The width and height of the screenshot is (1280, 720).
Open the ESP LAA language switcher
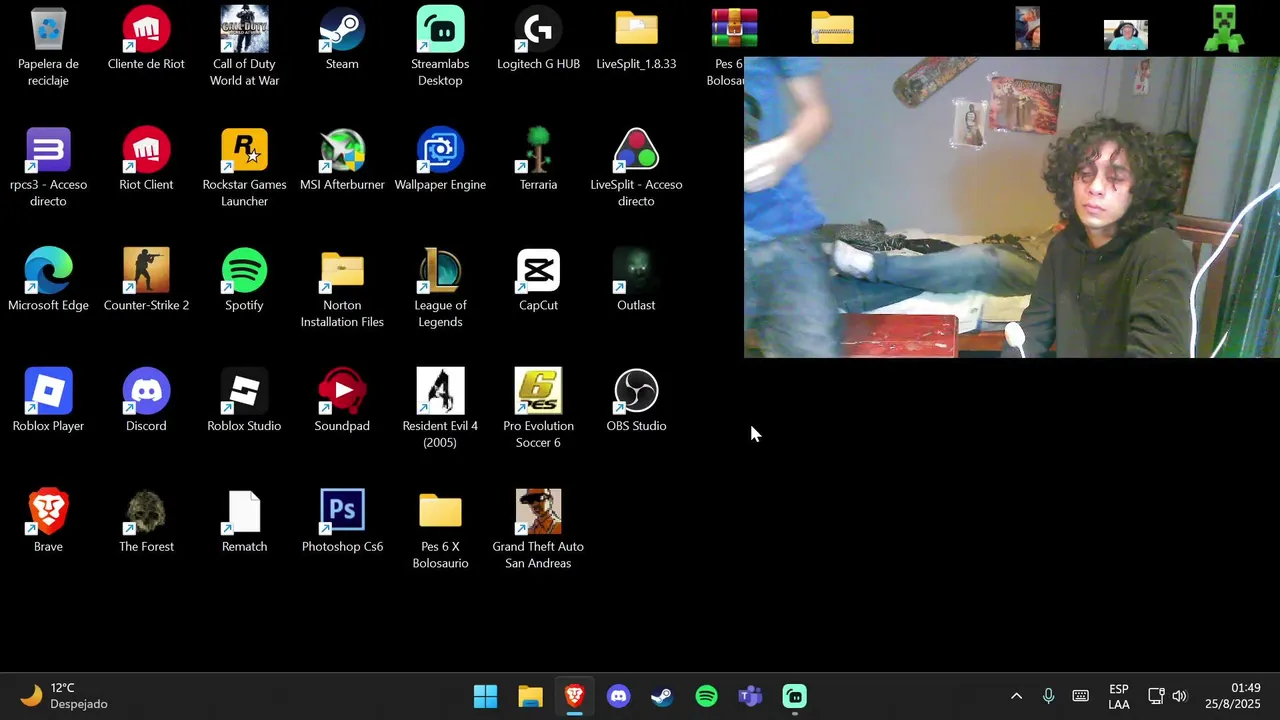point(1119,696)
